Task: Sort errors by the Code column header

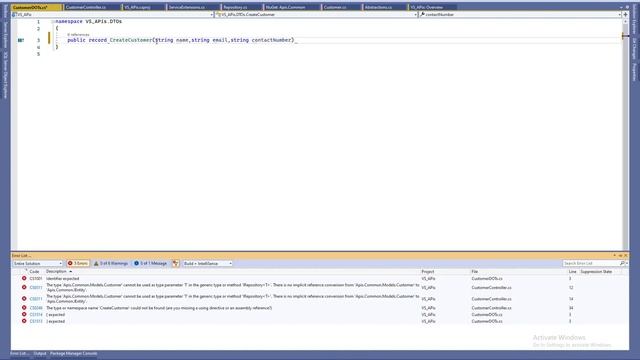Action: click(34, 271)
